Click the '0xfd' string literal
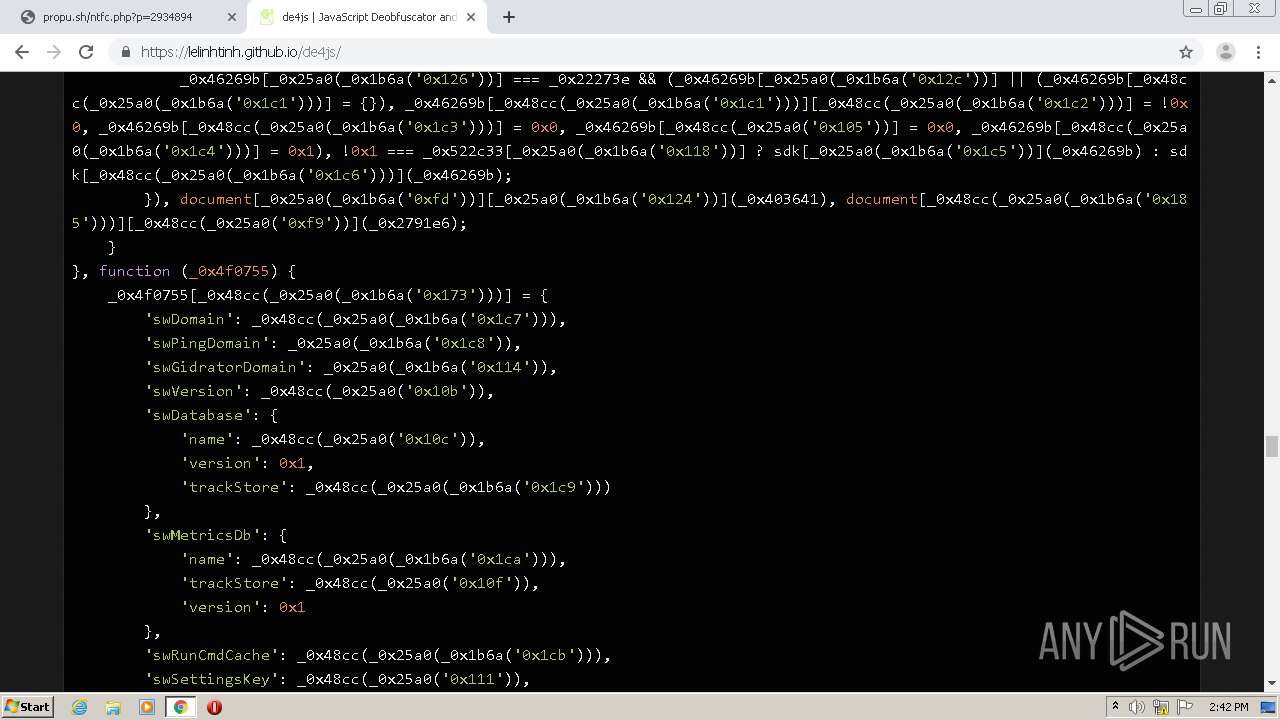 coord(438,199)
